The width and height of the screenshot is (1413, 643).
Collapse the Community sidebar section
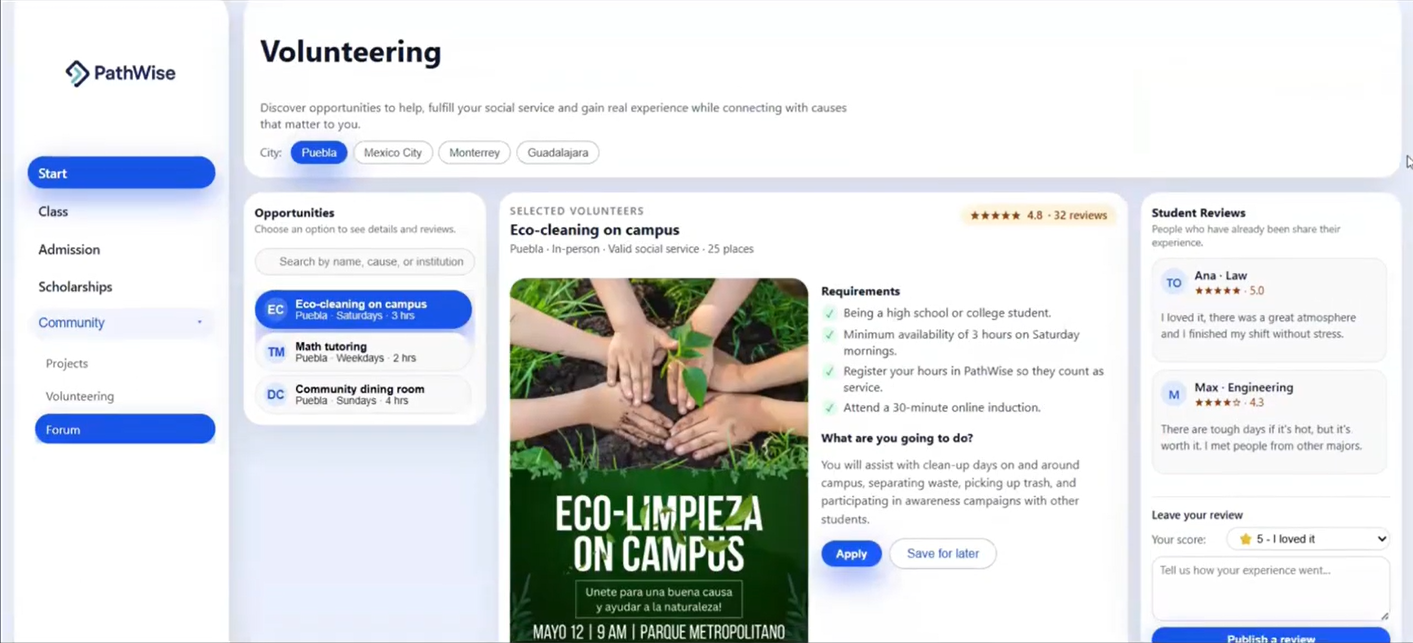(x=199, y=323)
